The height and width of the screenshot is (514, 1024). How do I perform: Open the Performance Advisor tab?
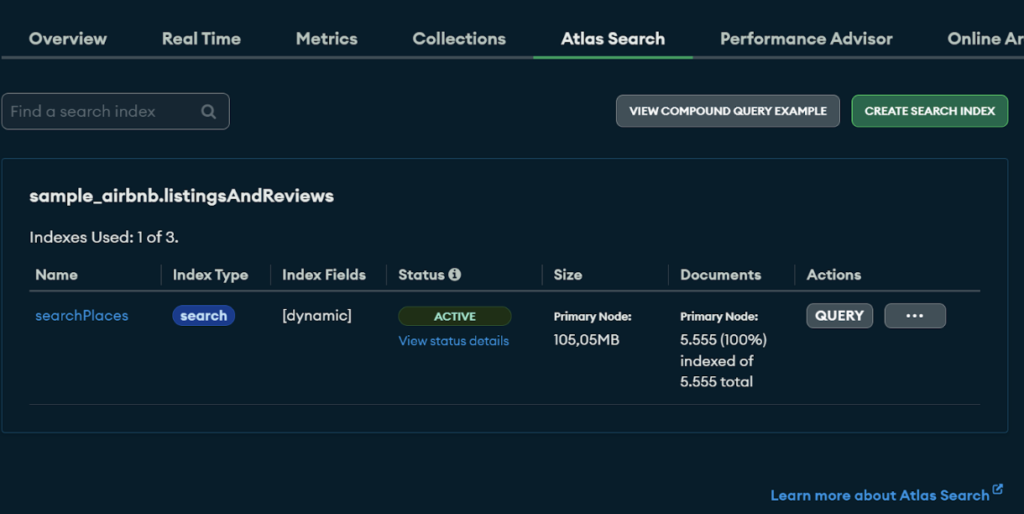[x=806, y=39]
